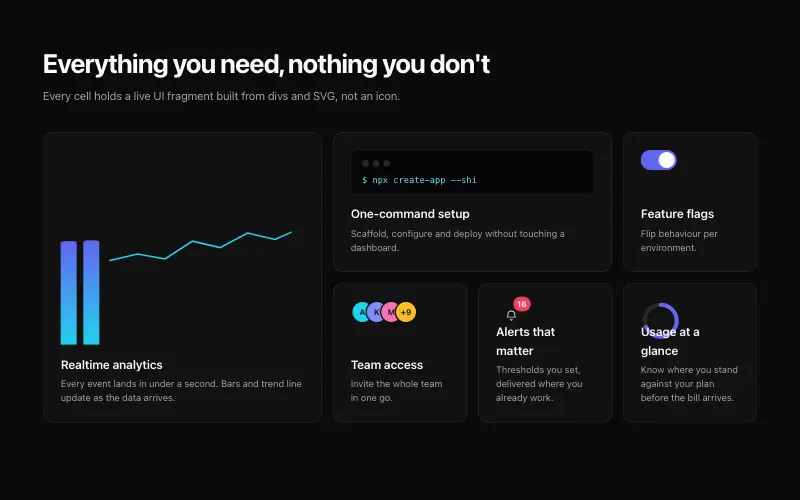Select the pink avatar labeled M
The height and width of the screenshot is (500, 800).
391,312
